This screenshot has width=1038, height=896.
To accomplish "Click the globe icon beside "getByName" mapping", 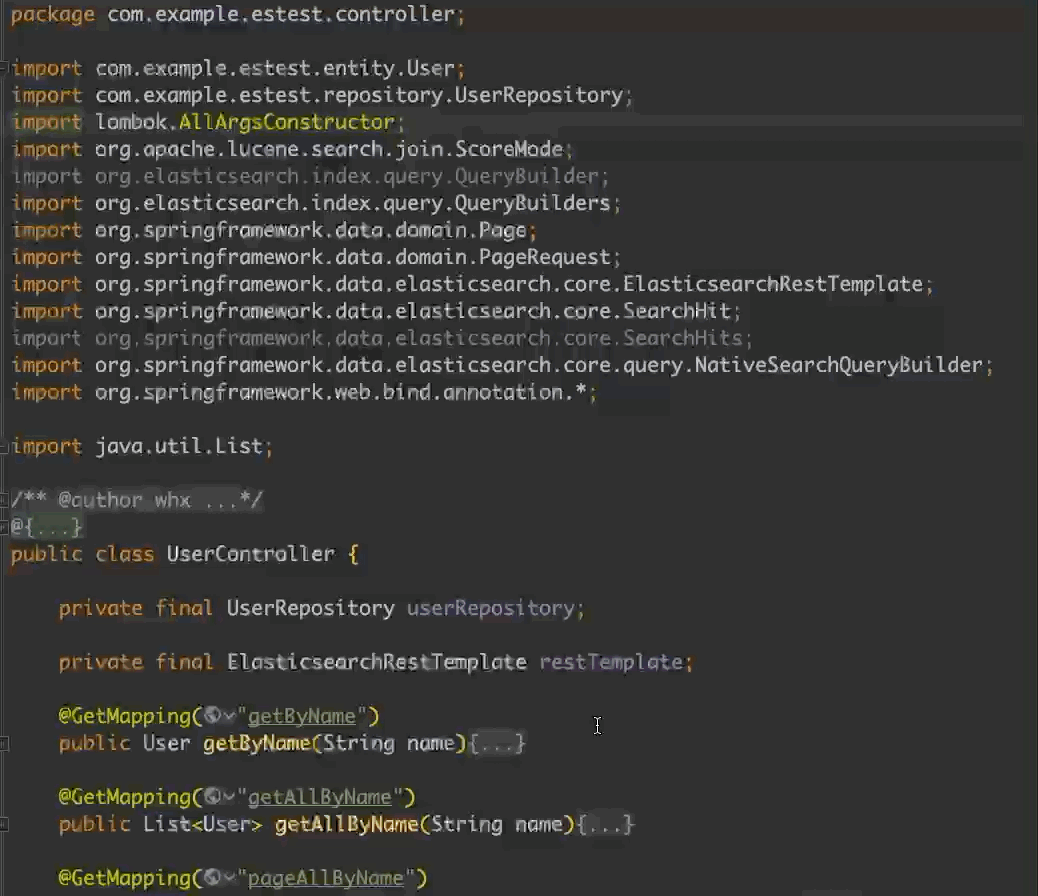I will (212, 716).
